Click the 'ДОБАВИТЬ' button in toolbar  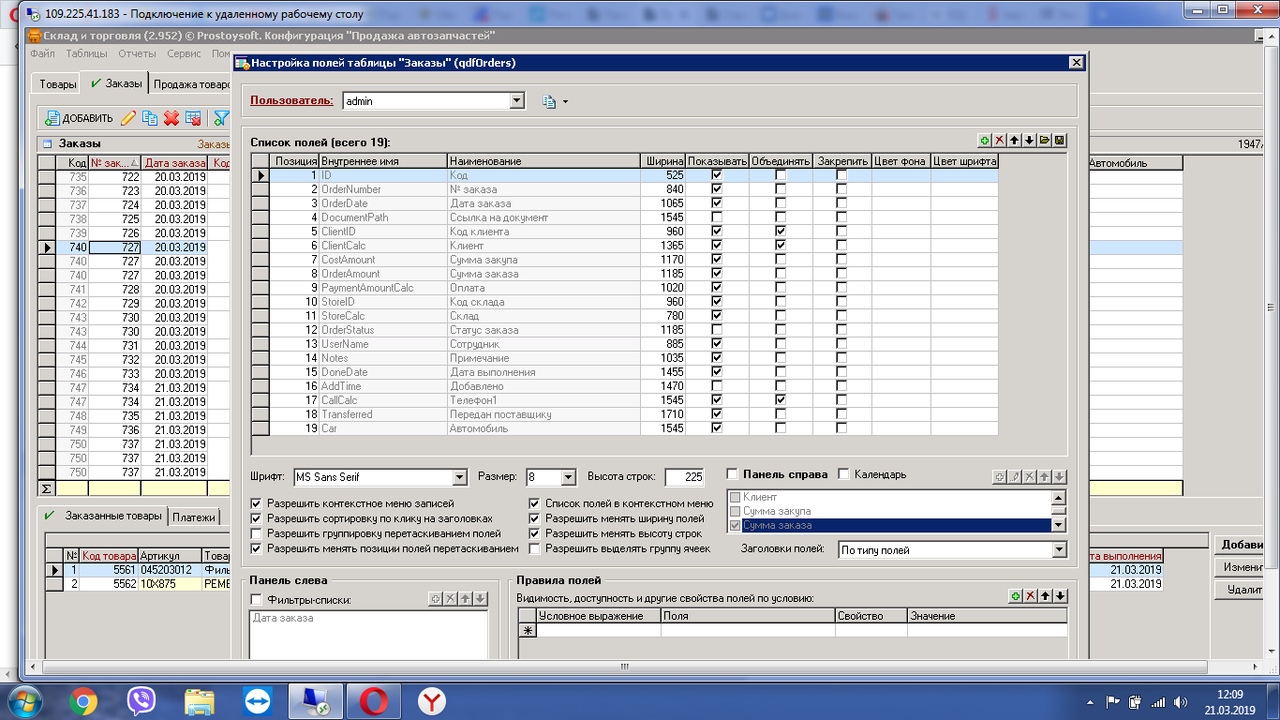point(78,118)
